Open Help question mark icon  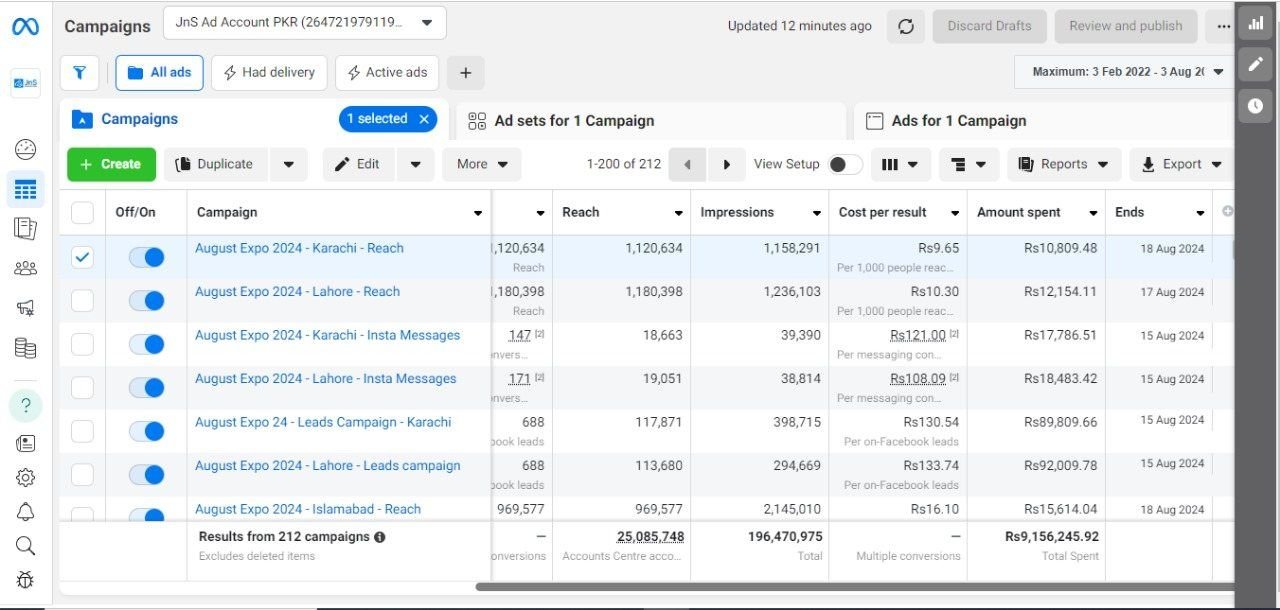click(26, 405)
